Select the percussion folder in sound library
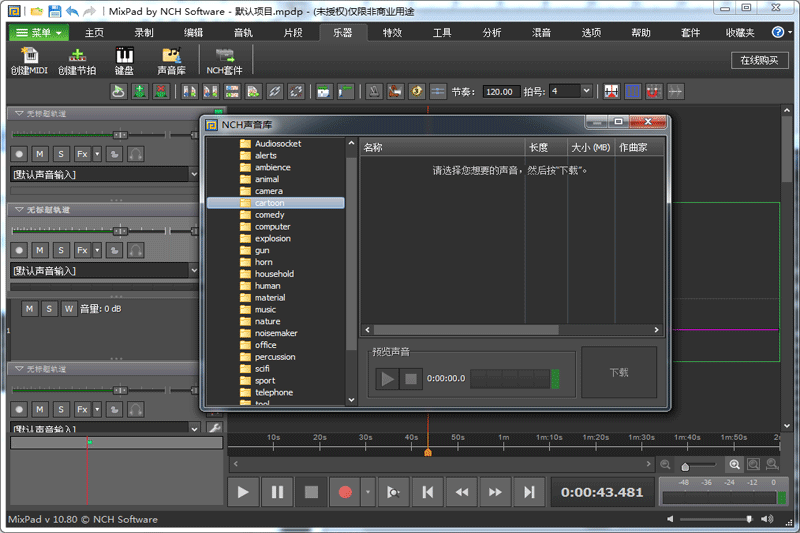The width and height of the screenshot is (800, 533). (x=276, y=357)
